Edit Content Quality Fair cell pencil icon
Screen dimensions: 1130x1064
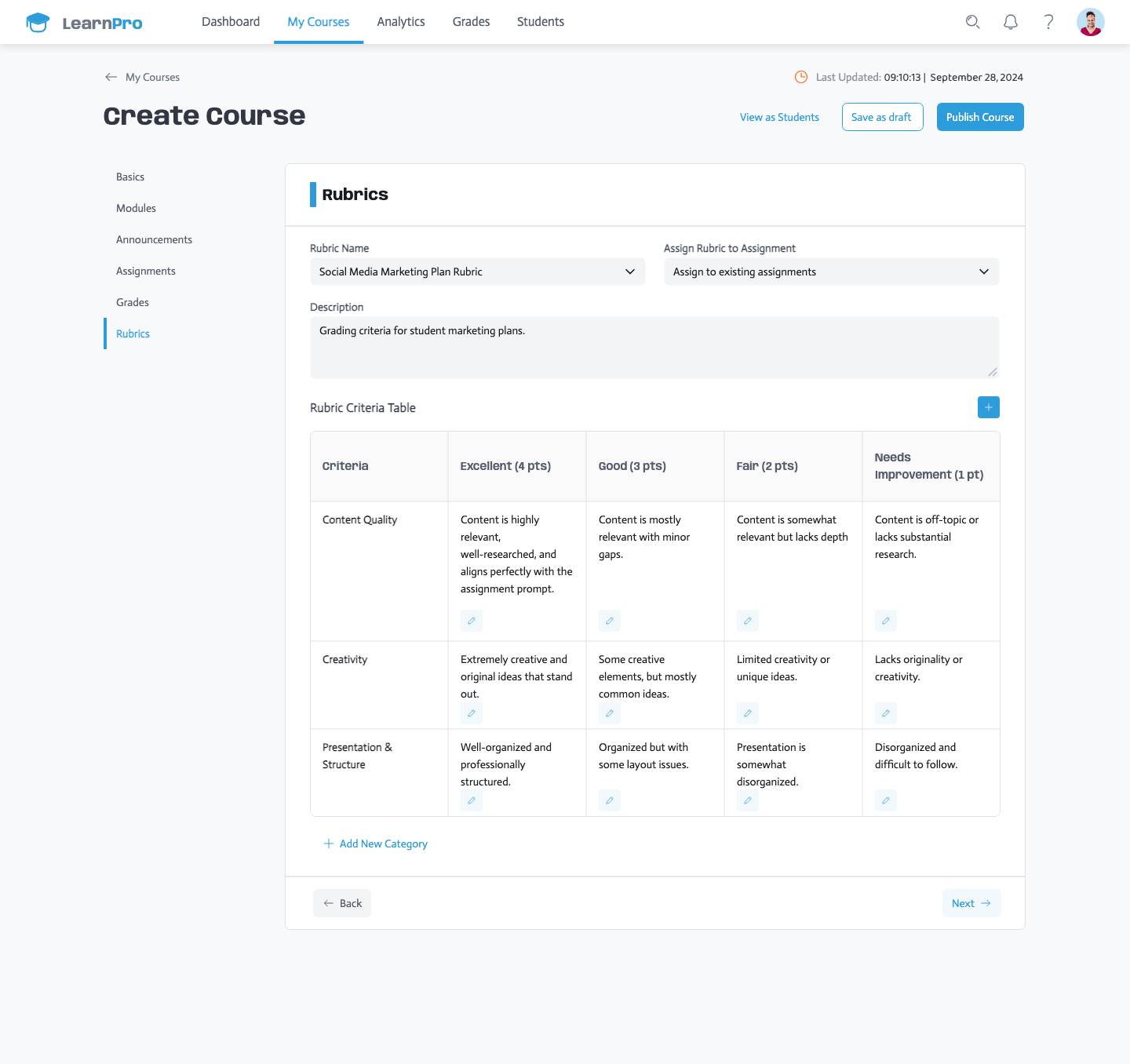coord(748,621)
